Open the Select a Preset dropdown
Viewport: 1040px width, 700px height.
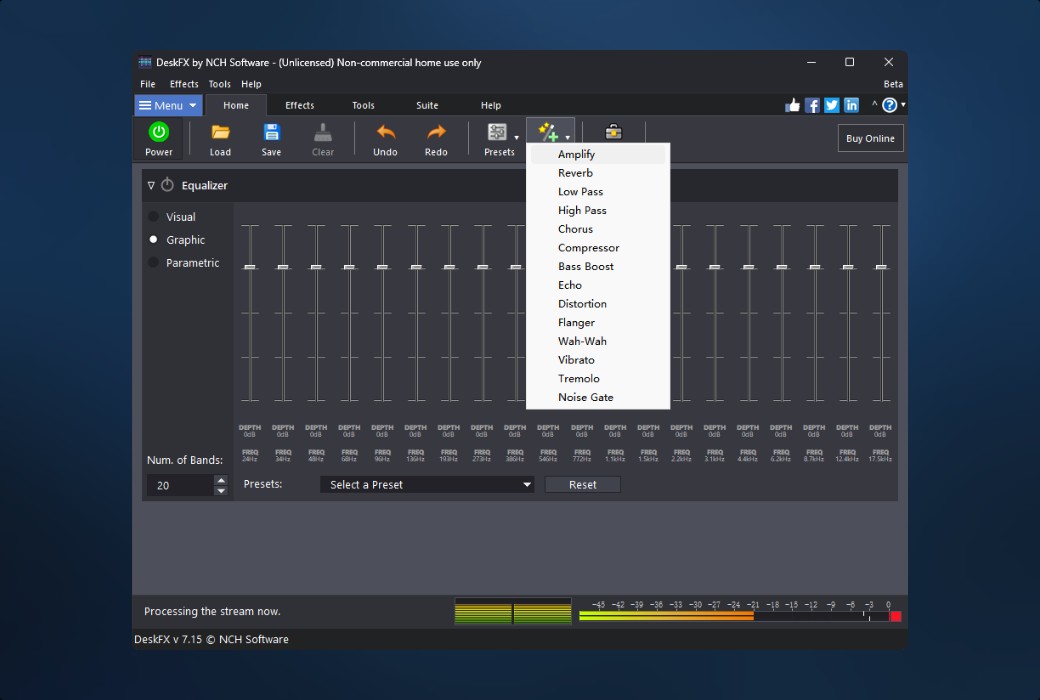coord(427,484)
